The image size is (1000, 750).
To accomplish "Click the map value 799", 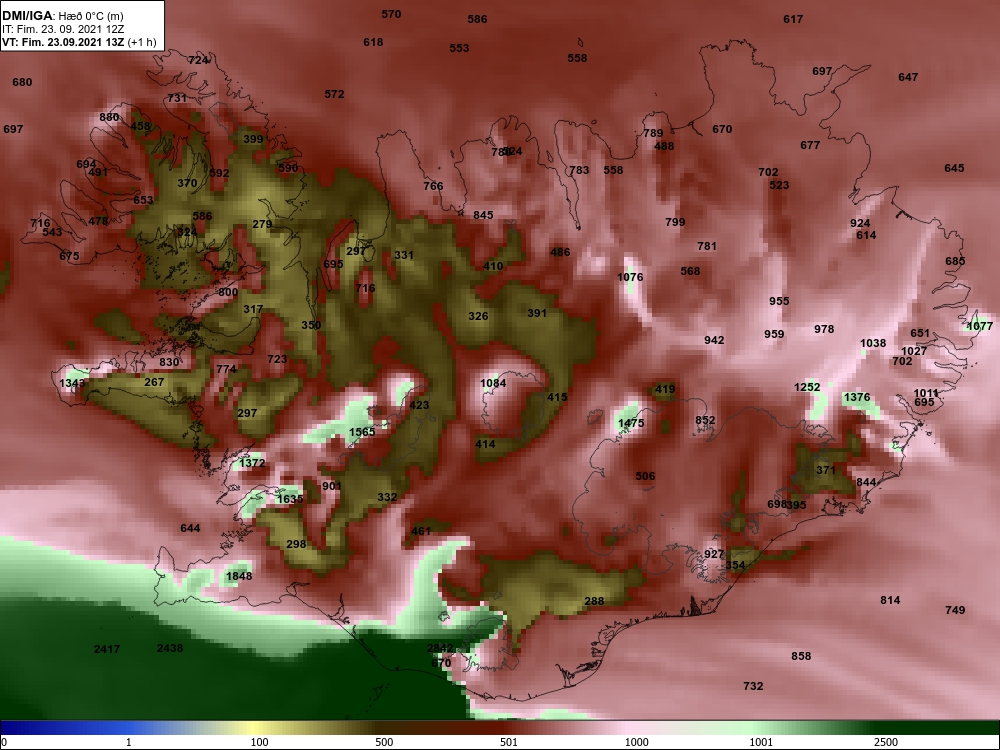I will click(675, 222).
